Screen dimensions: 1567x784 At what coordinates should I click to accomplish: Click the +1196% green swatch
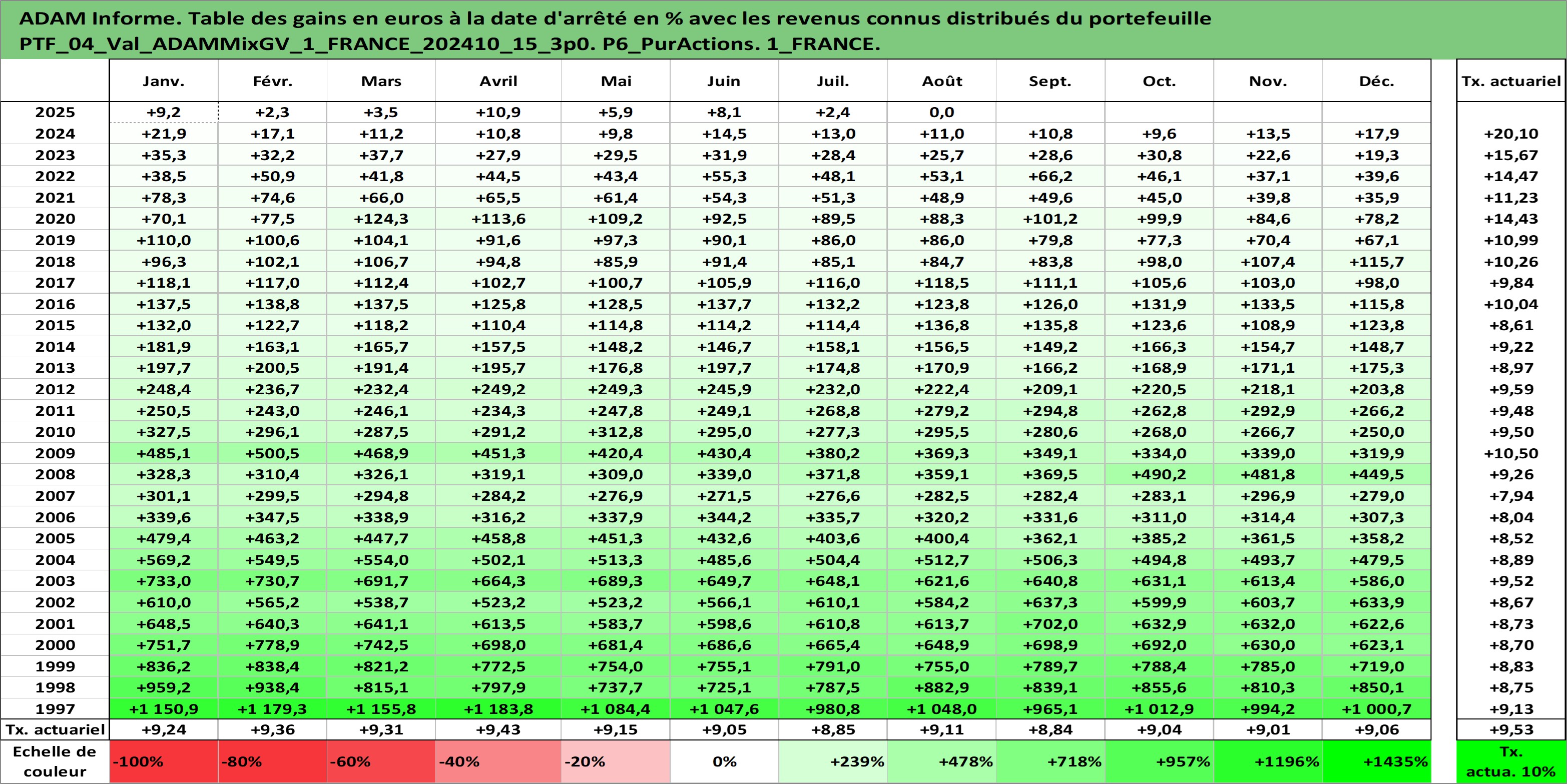1268,761
